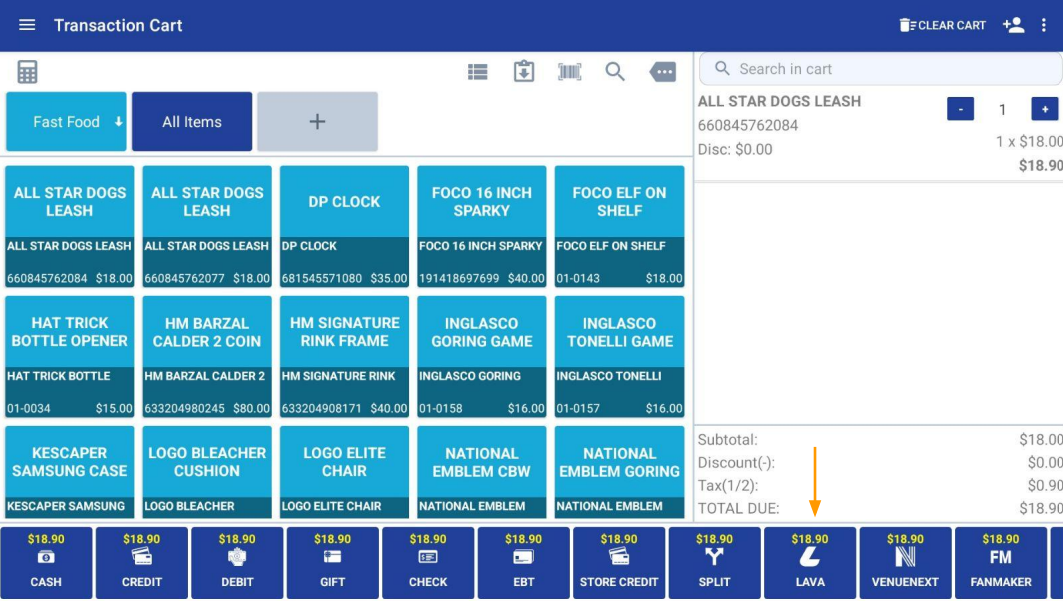Open the three-dot overflow menu
1063x601 pixels.
click(1044, 25)
